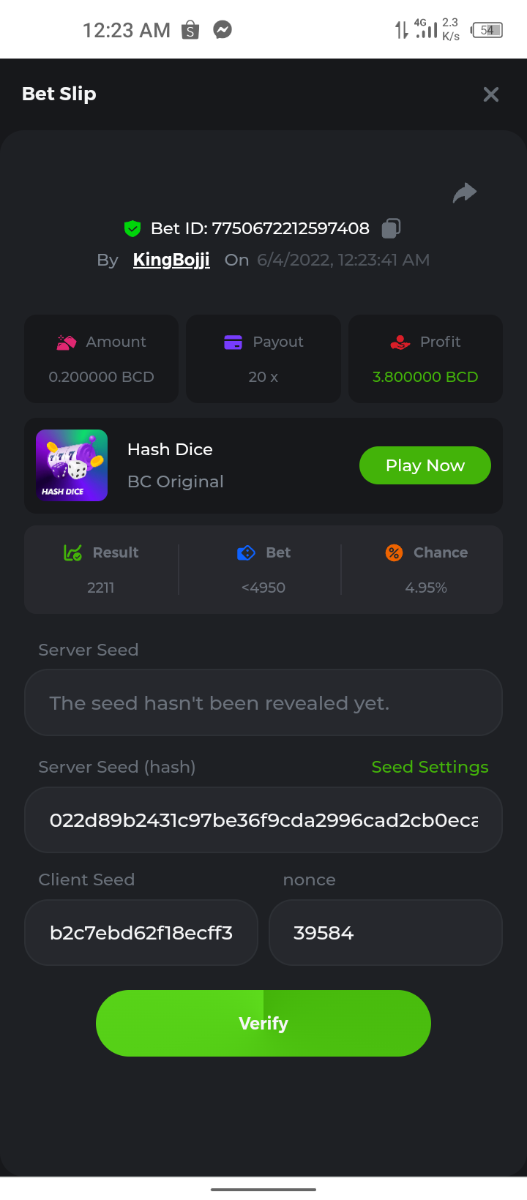Close the Bet Slip panel

coord(491,94)
